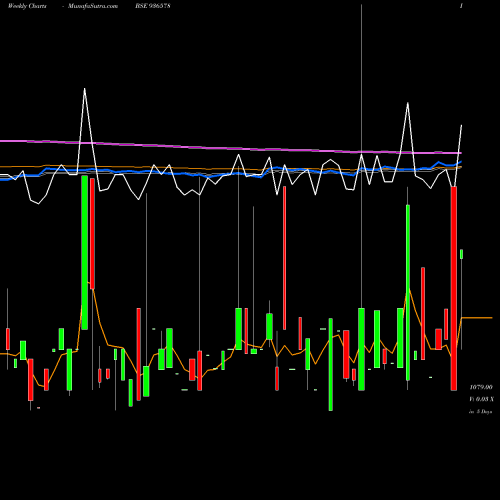Click the small green candle at far right
The image size is (500, 500).
pyautogui.click(x=462, y=254)
